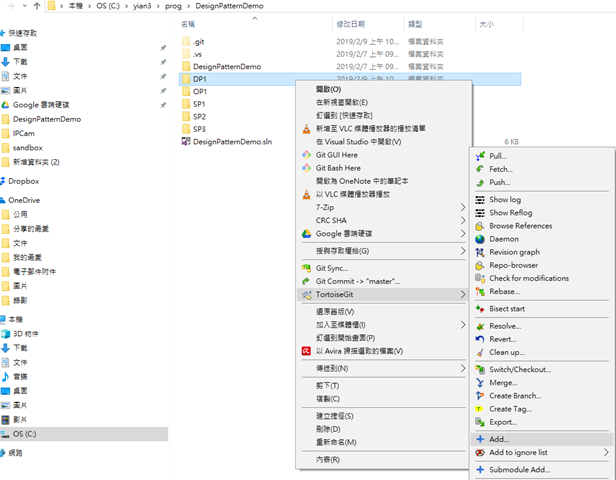The image size is (616, 480).
Task: Select OS (C:) drive in sidebar
Action: 84,434
